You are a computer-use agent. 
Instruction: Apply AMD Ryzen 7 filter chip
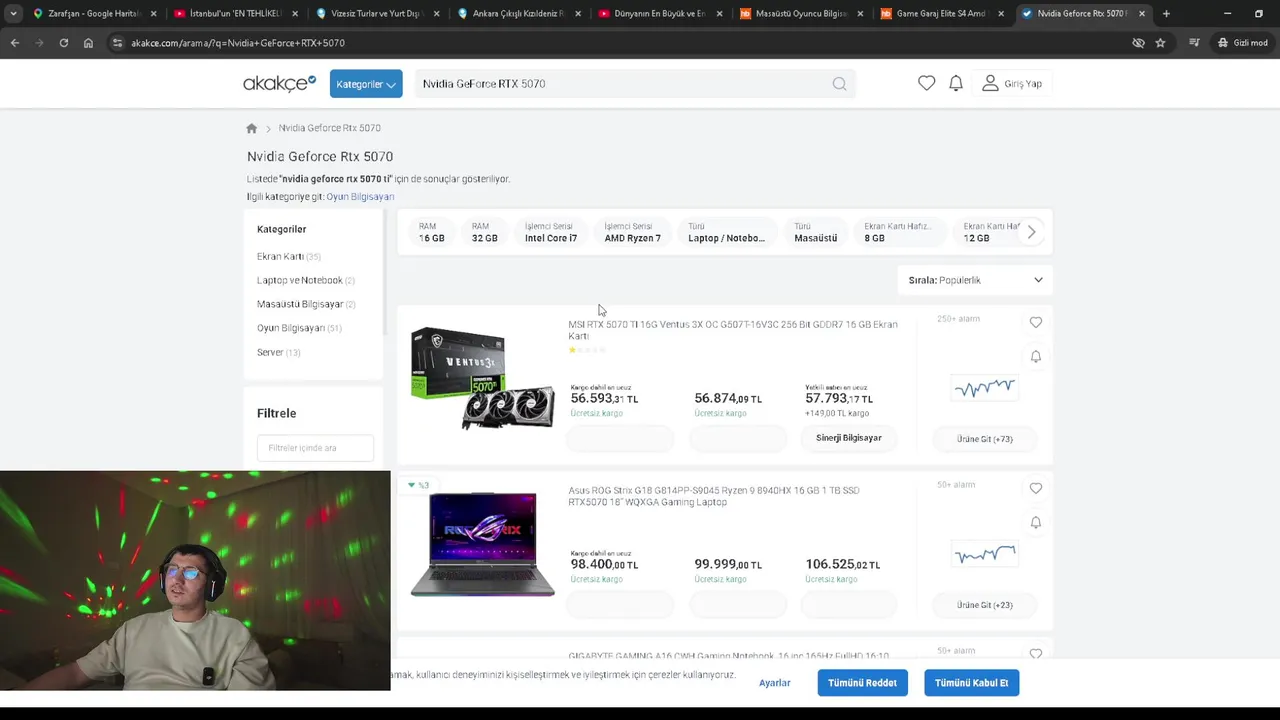click(633, 232)
